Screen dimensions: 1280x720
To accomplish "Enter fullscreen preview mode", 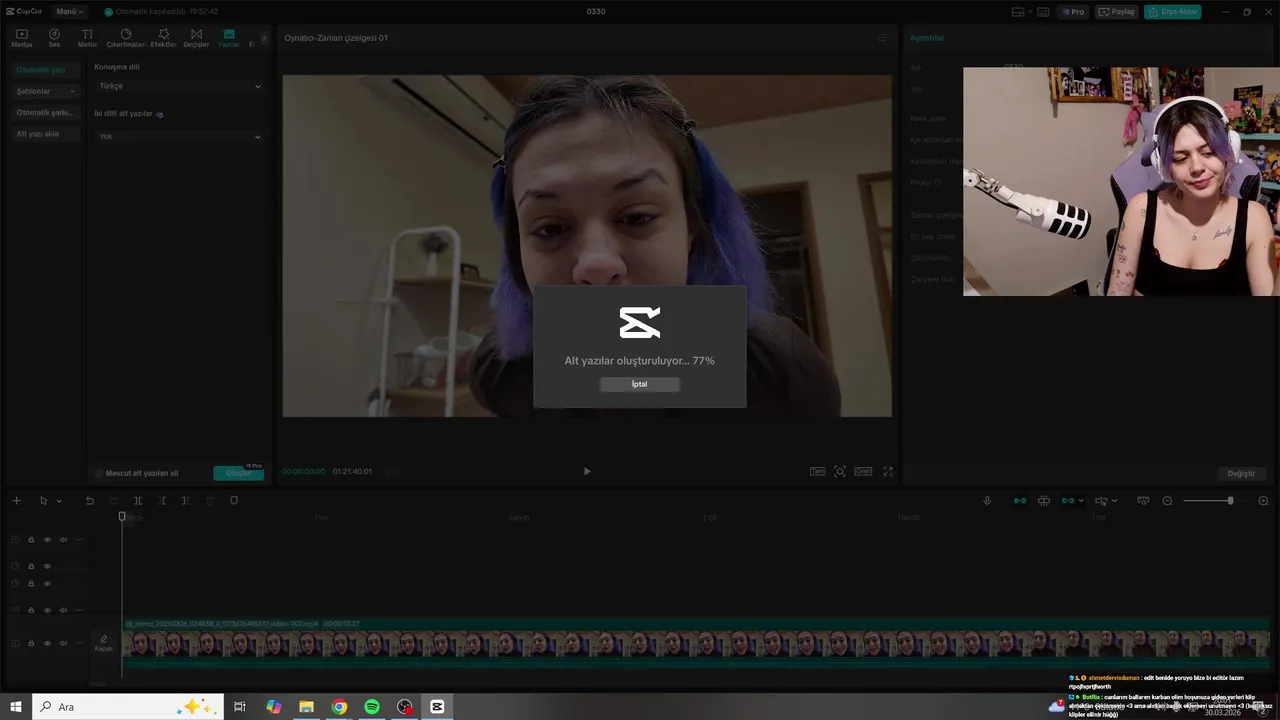I will [x=887, y=471].
